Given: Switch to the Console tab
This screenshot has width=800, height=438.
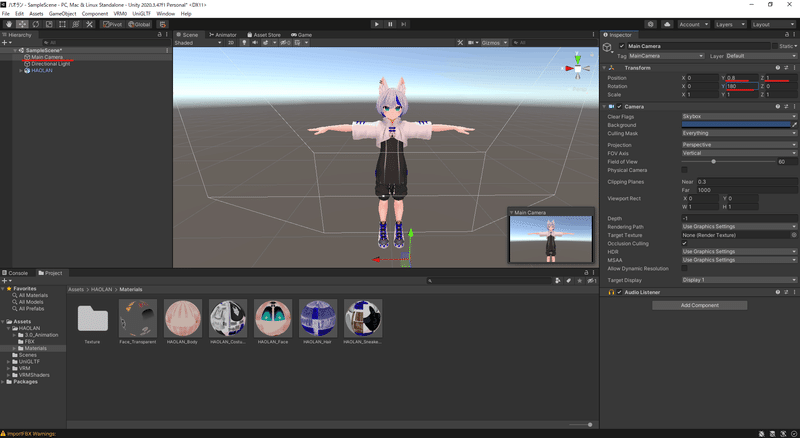Looking at the screenshot, I should [x=15, y=273].
